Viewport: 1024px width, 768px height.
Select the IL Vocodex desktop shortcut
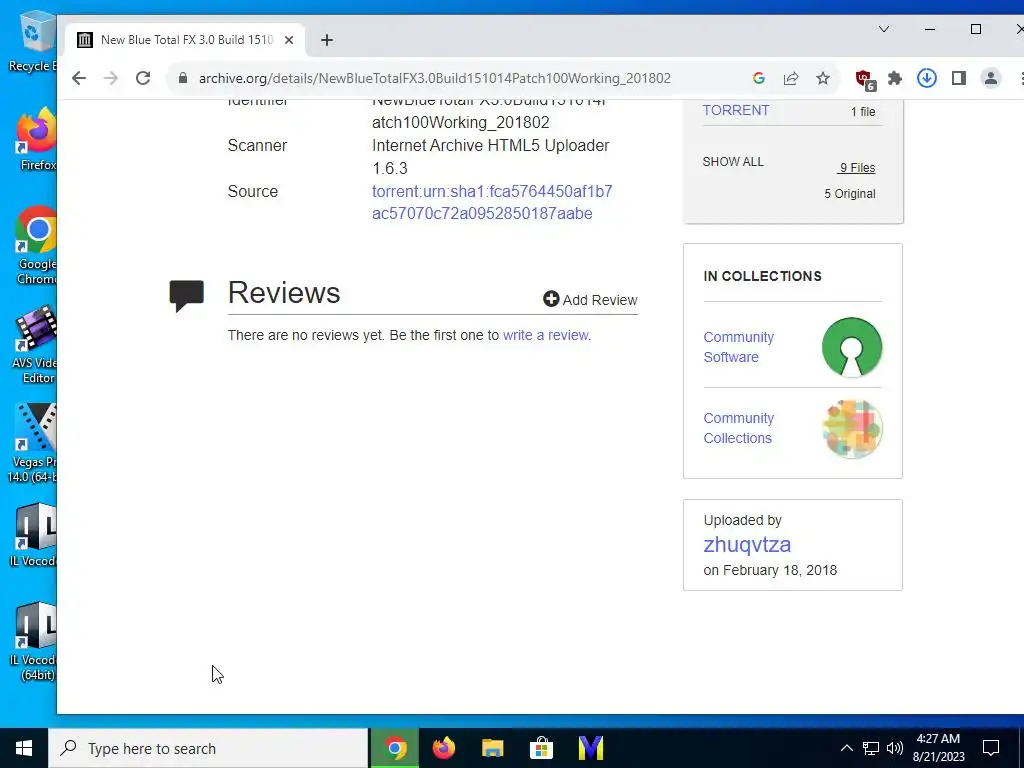(x=34, y=536)
